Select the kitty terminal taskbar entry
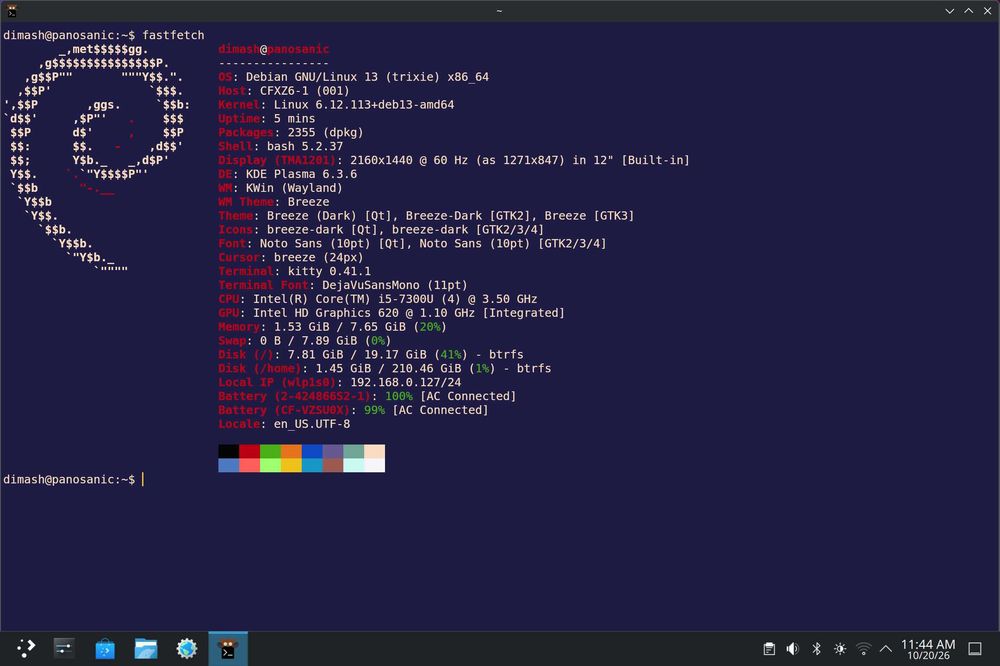Screen dimensions: 1000x666 pos(228,649)
